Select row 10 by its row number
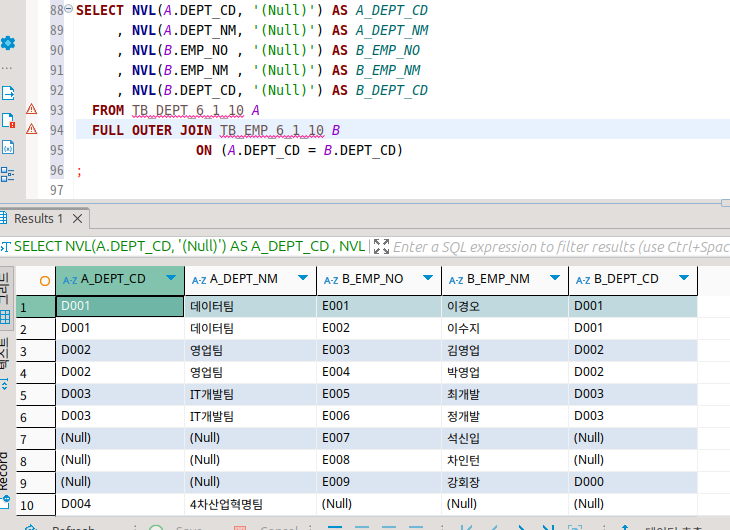This screenshot has height=530, width=730. coord(26,504)
